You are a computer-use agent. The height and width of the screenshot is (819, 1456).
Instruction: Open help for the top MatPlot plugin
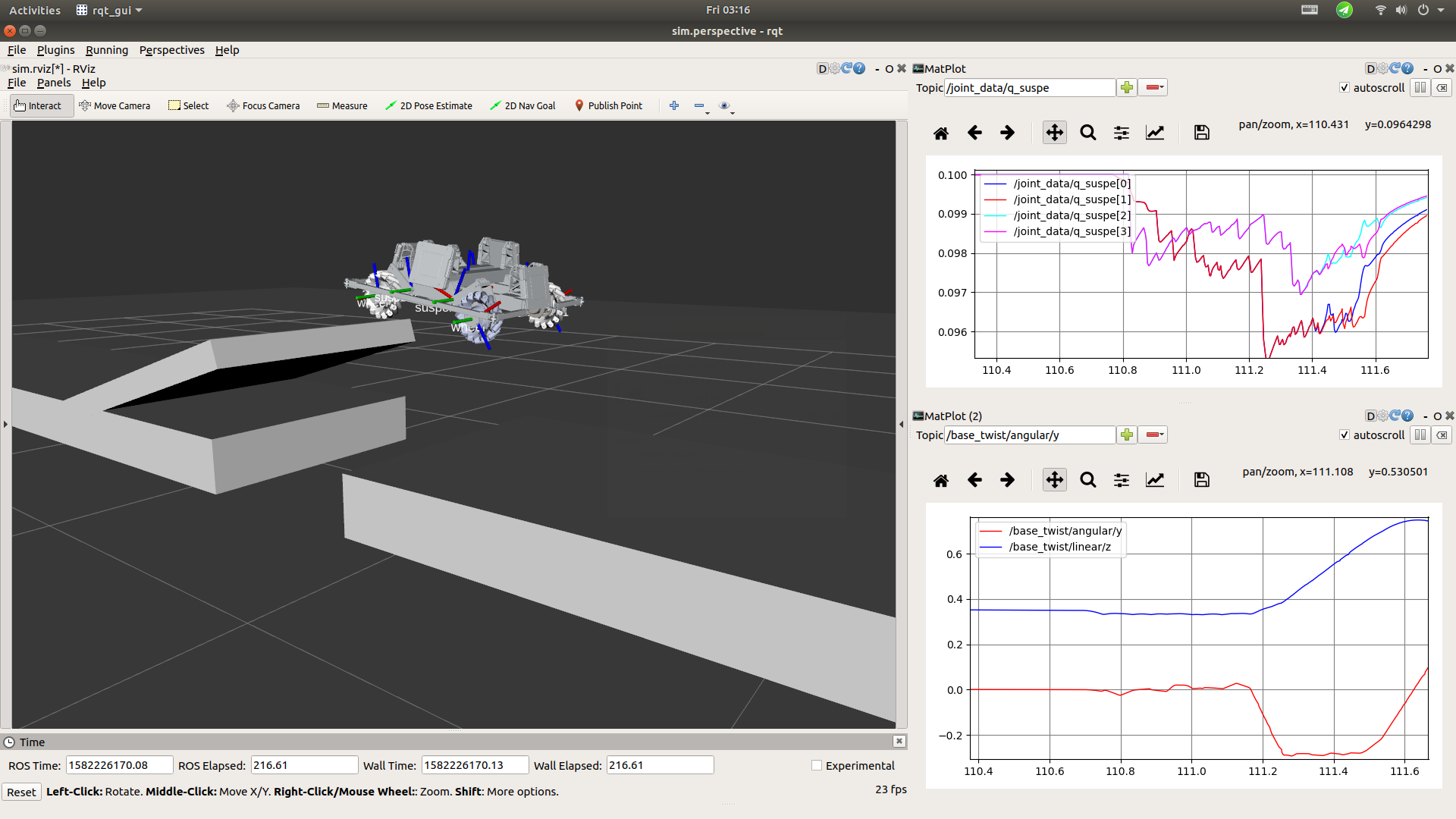click(x=1408, y=68)
